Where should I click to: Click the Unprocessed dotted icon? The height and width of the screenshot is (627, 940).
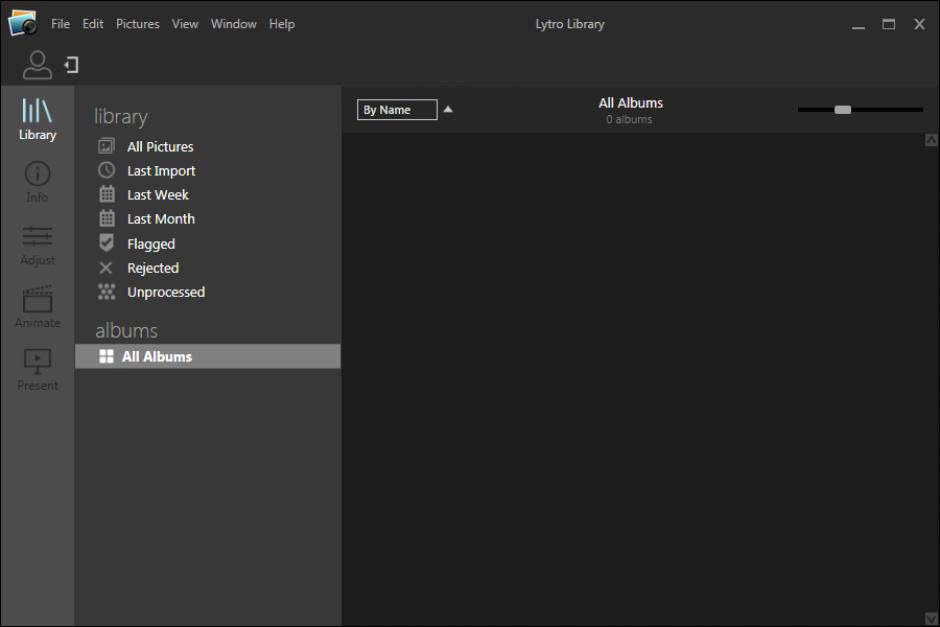point(106,291)
